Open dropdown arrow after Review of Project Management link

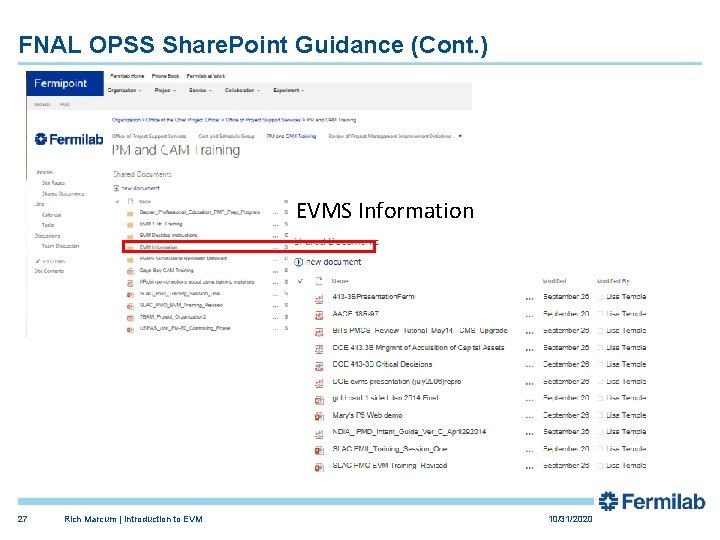coord(460,136)
